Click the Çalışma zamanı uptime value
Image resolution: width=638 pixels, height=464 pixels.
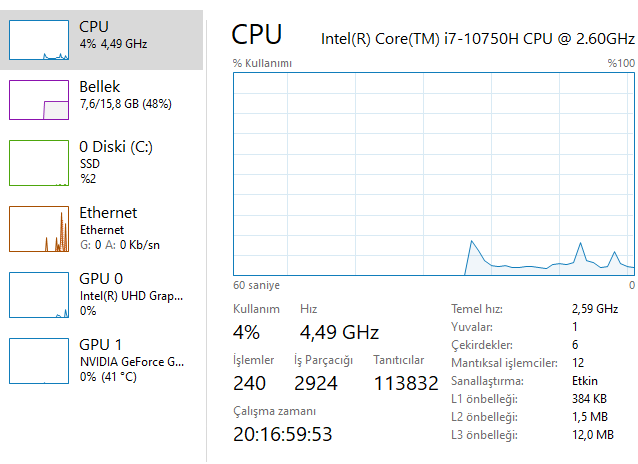point(282,434)
